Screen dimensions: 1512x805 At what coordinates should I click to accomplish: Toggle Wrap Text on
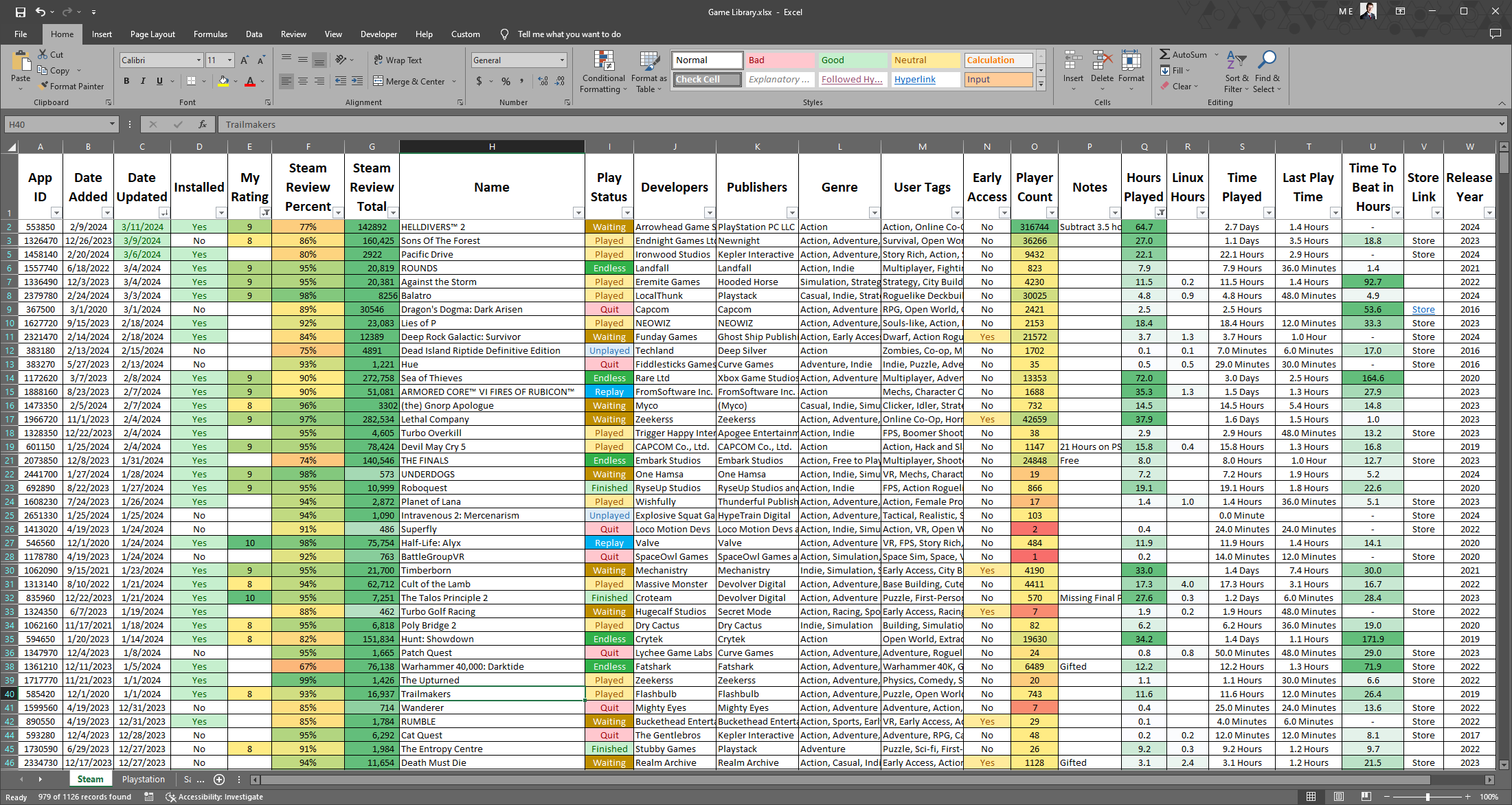[x=398, y=60]
